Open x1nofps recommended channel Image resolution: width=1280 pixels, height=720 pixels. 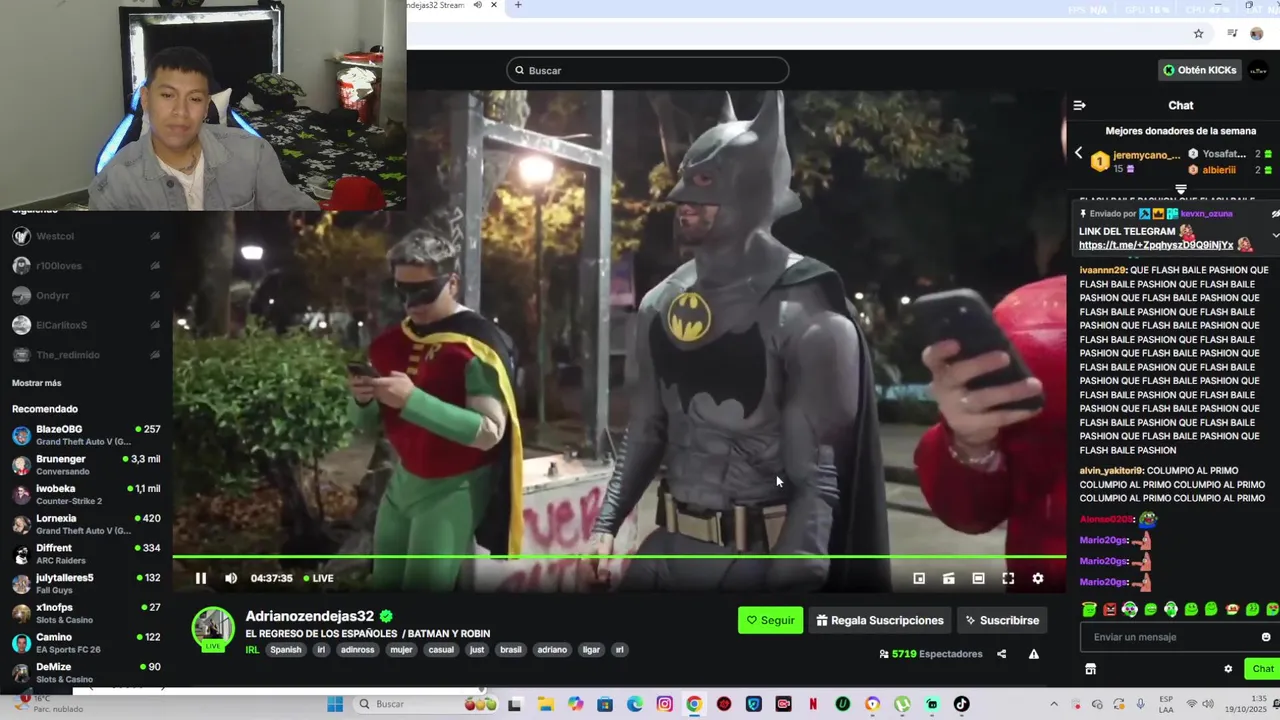pyautogui.click(x=86, y=613)
